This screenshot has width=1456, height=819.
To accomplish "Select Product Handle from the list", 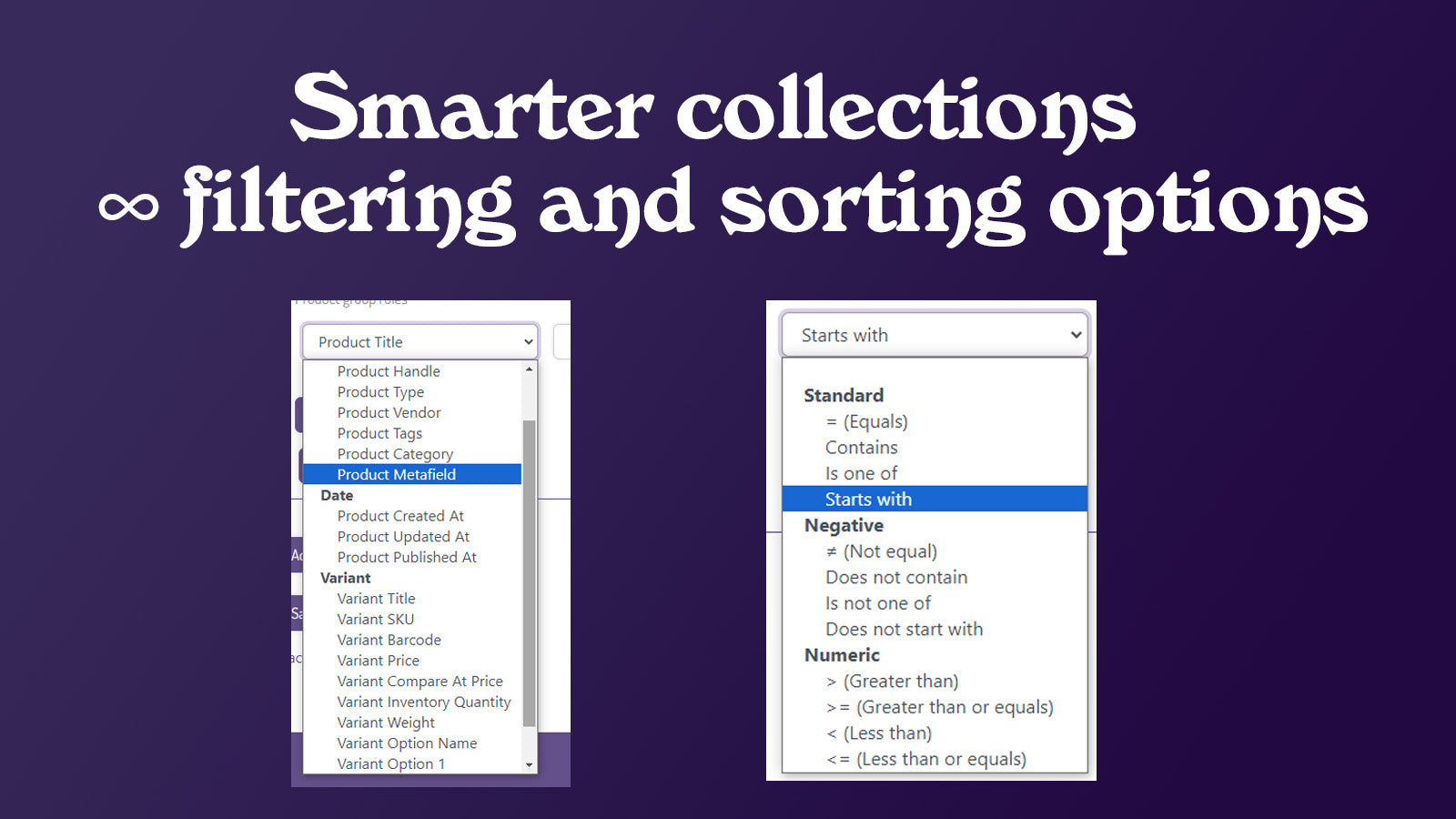I will tap(388, 370).
